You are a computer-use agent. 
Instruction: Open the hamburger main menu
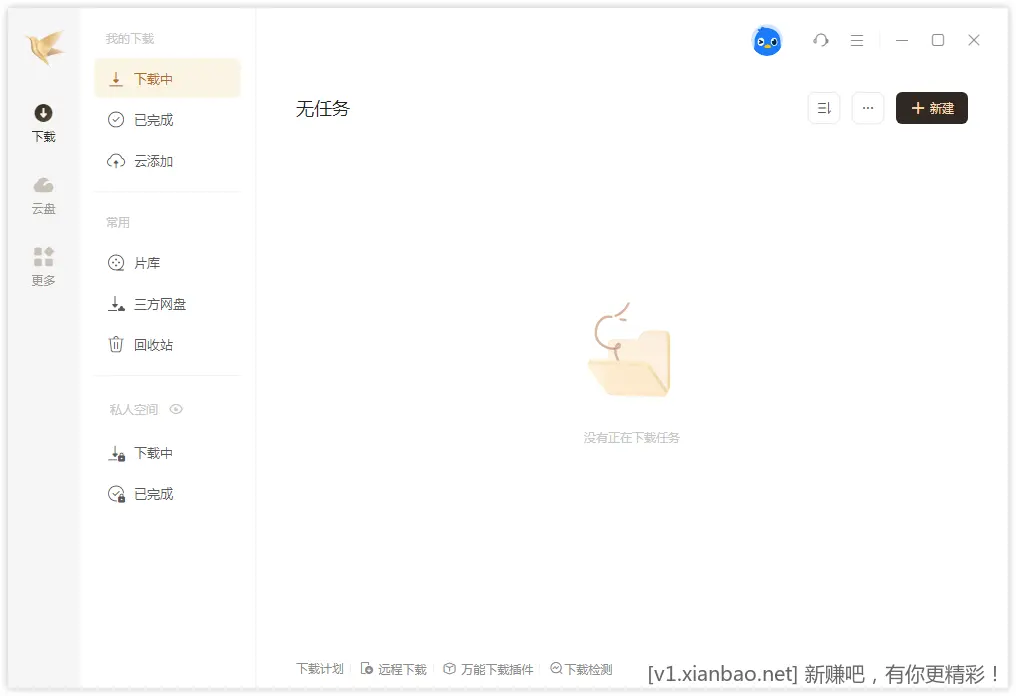(x=856, y=40)
